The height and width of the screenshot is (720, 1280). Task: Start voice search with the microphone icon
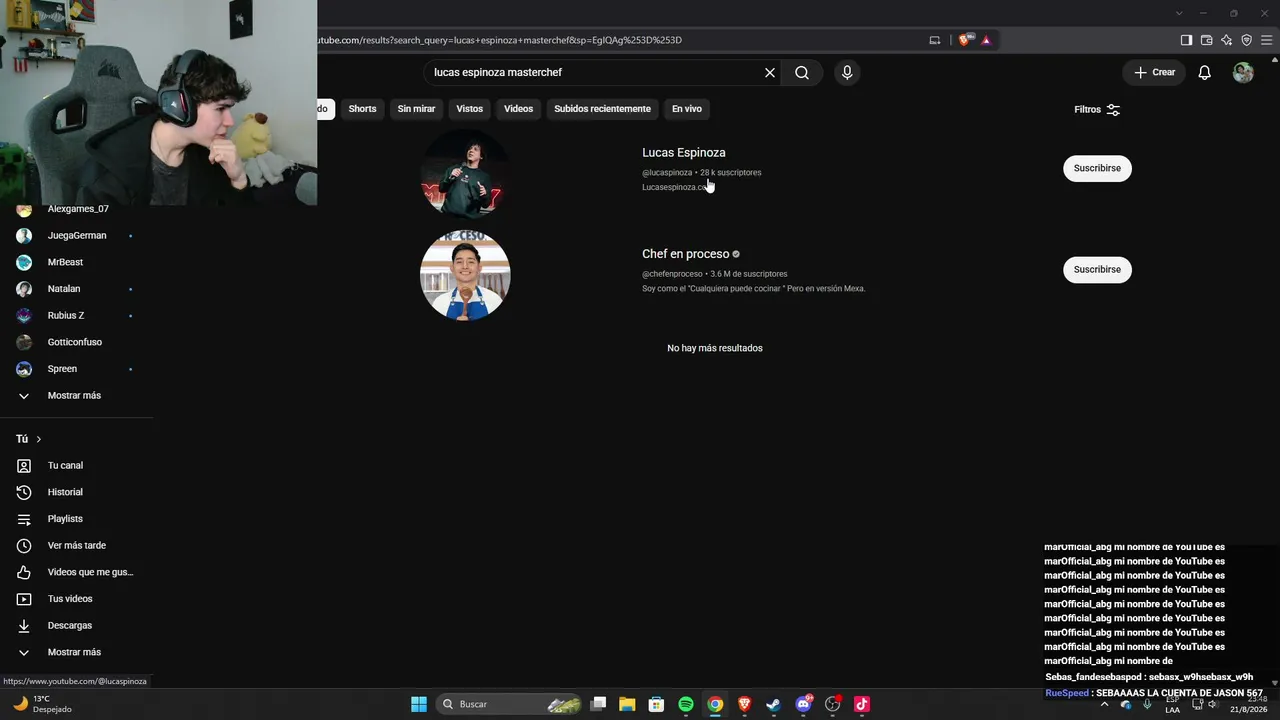click(847, 72)
